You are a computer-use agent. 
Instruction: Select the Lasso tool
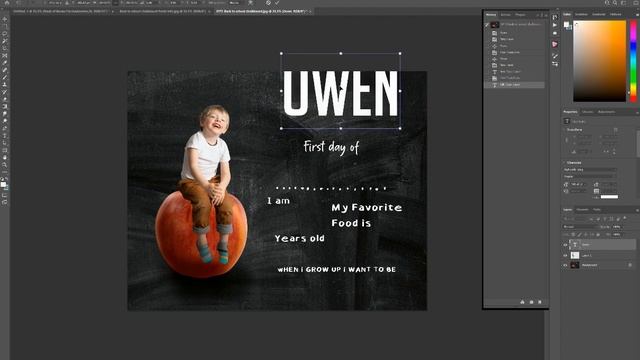click(x=5, y=33)
